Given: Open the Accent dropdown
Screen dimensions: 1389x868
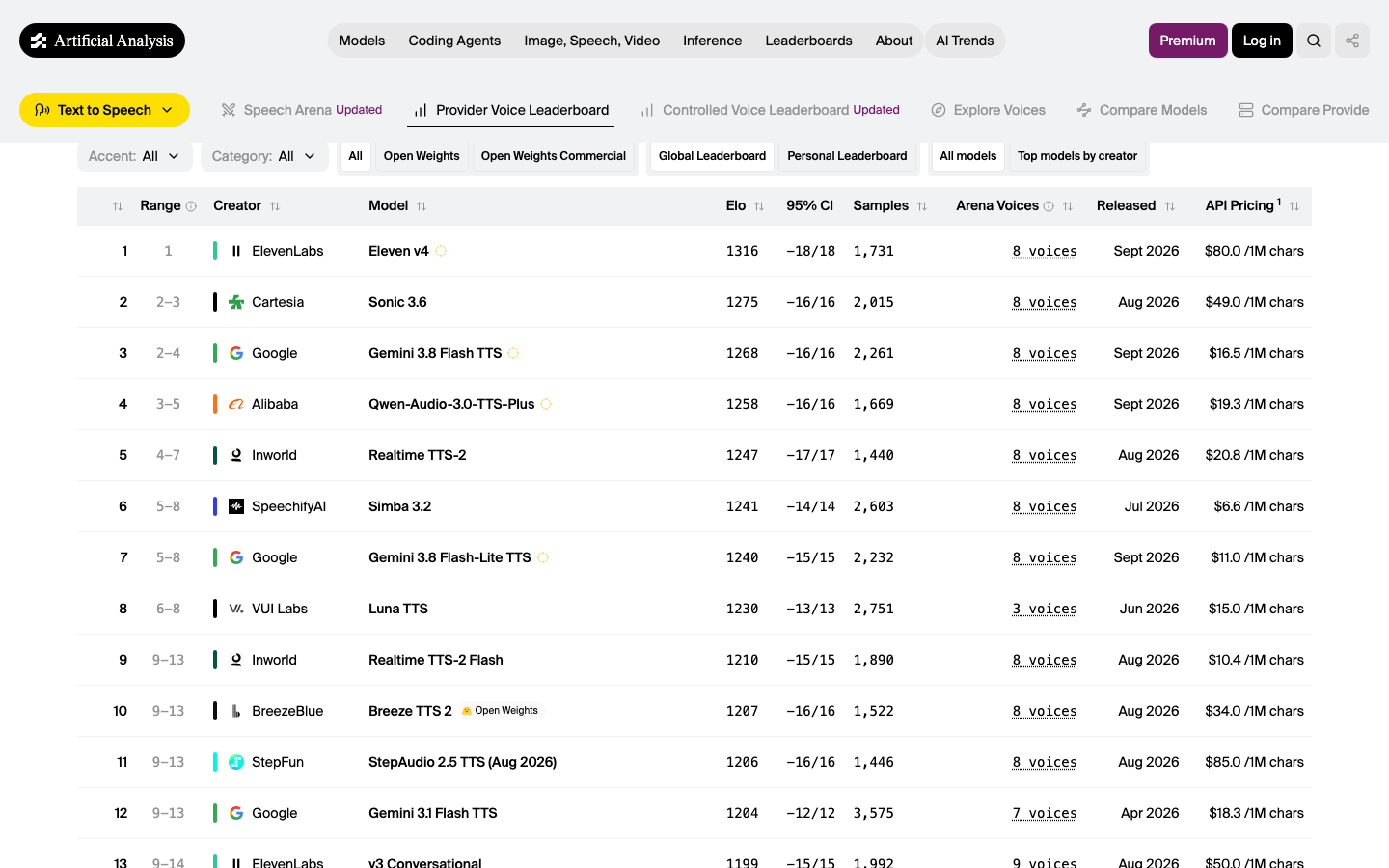Looking at the screenshot, I should pos(135,156).
